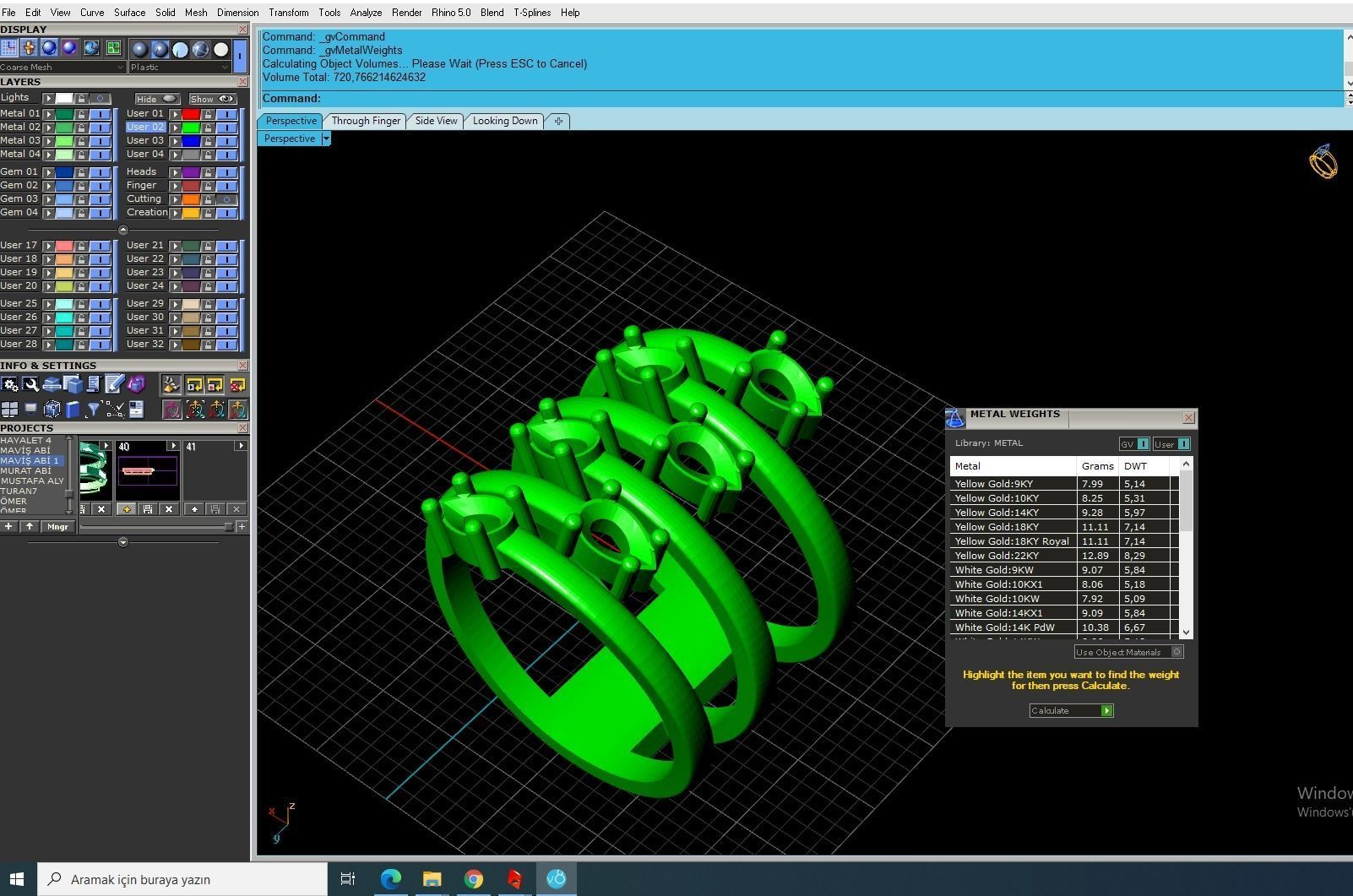Click the blue book icon
This screenshot has width=1353, height=896.
point(73,410)
